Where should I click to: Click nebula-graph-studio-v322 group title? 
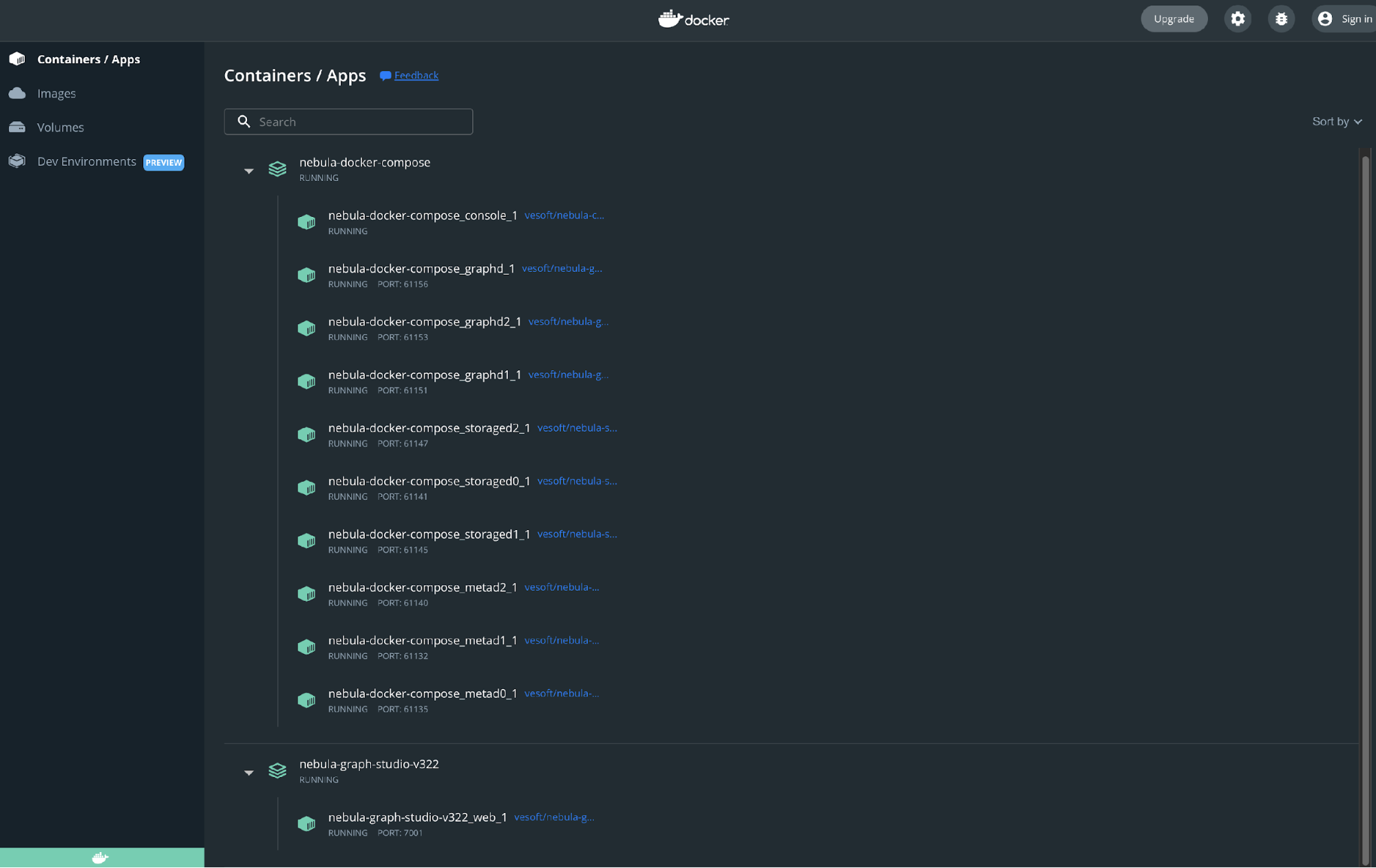(369, 763)
